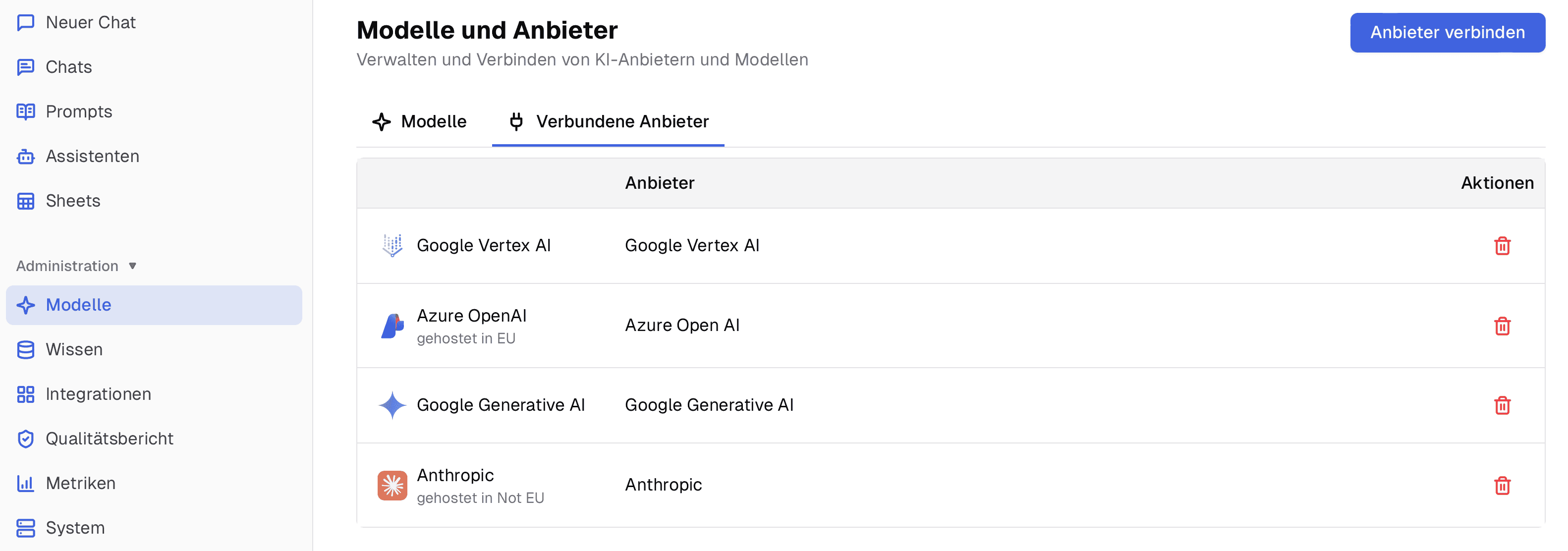Start a Neuer Chat
This screenshot has width=1568, height=551.
point(90,22)
